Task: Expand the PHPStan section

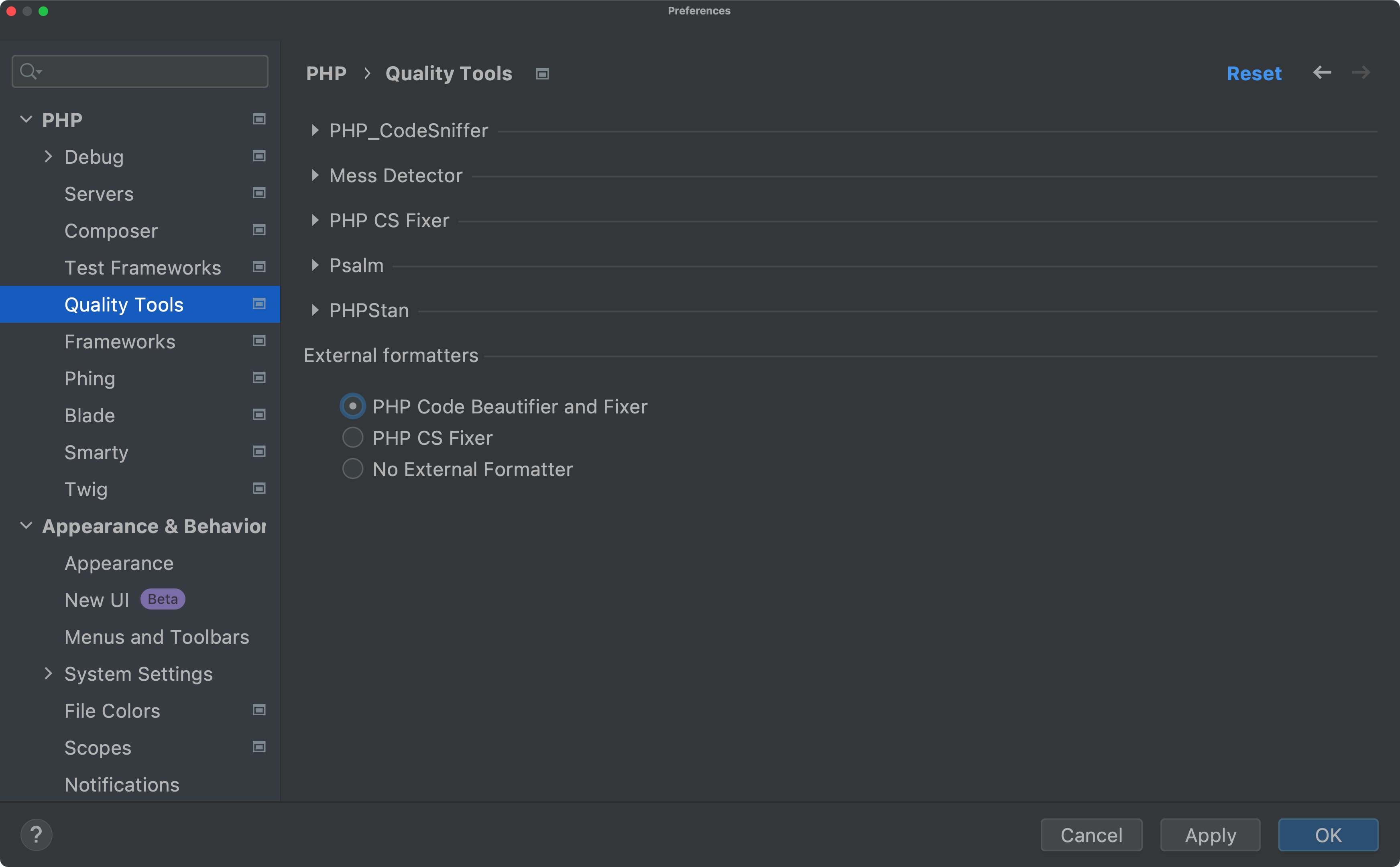Action: [316, 310]
